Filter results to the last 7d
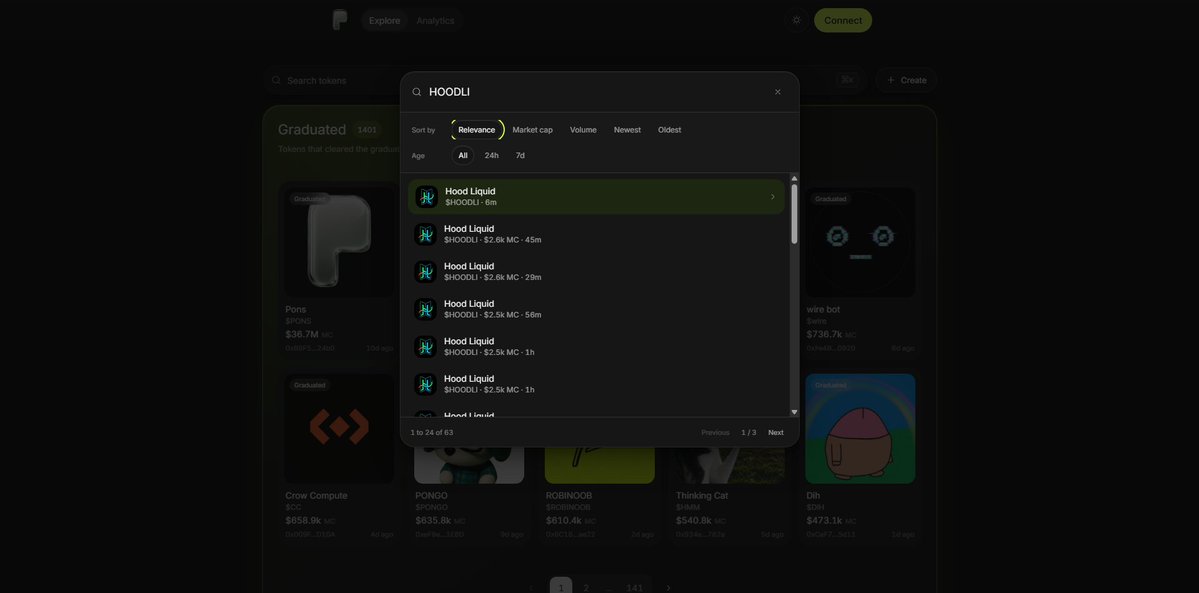This screenshot has height=593, width=1199. tap(520, 155)
